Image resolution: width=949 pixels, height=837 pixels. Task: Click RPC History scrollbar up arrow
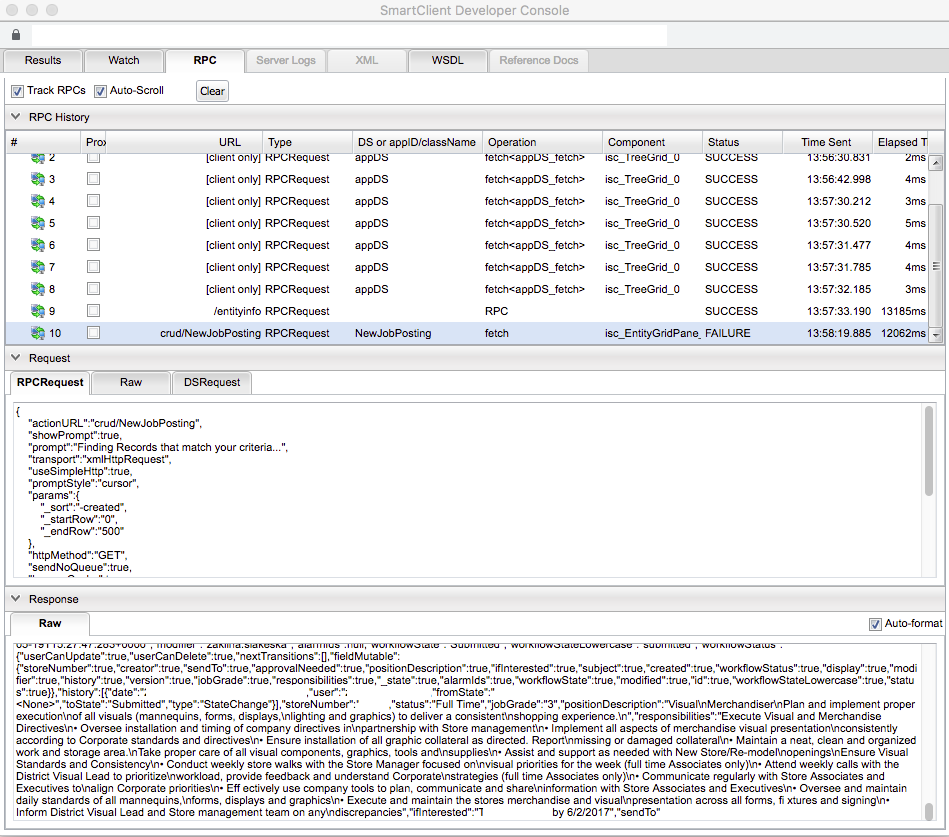point(936,163)
